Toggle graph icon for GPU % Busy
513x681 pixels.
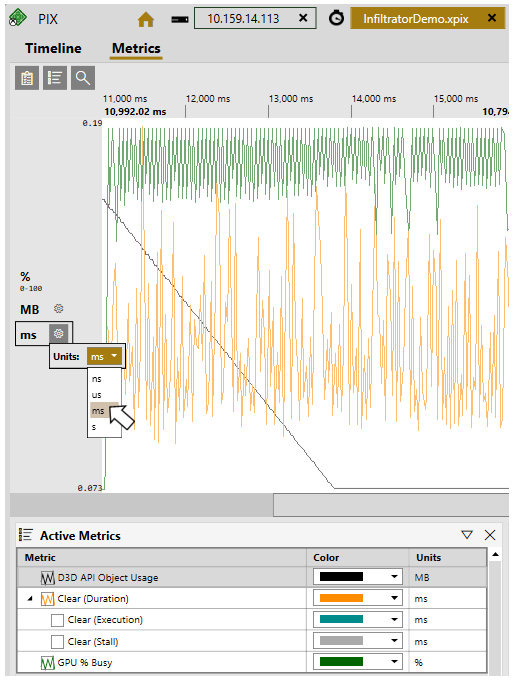[x=47, y=663]
